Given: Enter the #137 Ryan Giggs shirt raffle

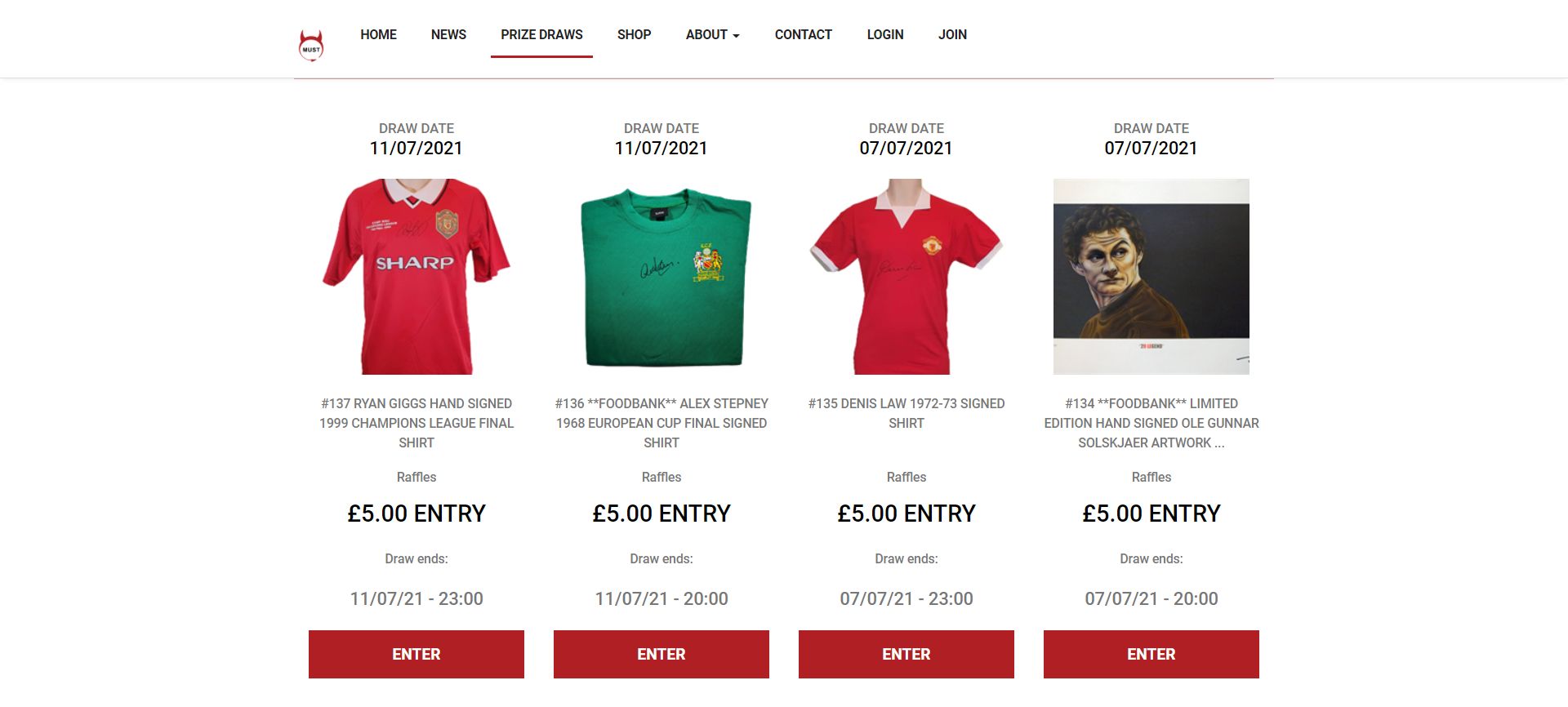Looking at the screenshot, I should pyautogui.click(x=416, y=654).
